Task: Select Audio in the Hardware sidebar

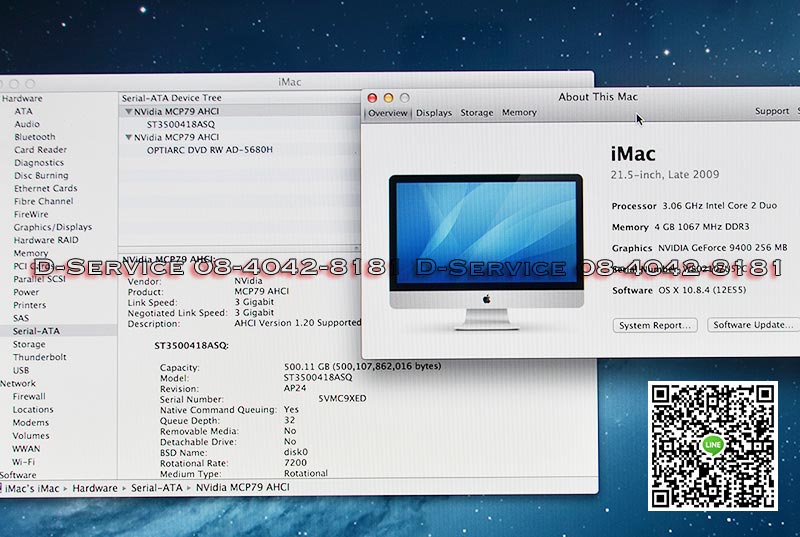Action: coord(27,124)
